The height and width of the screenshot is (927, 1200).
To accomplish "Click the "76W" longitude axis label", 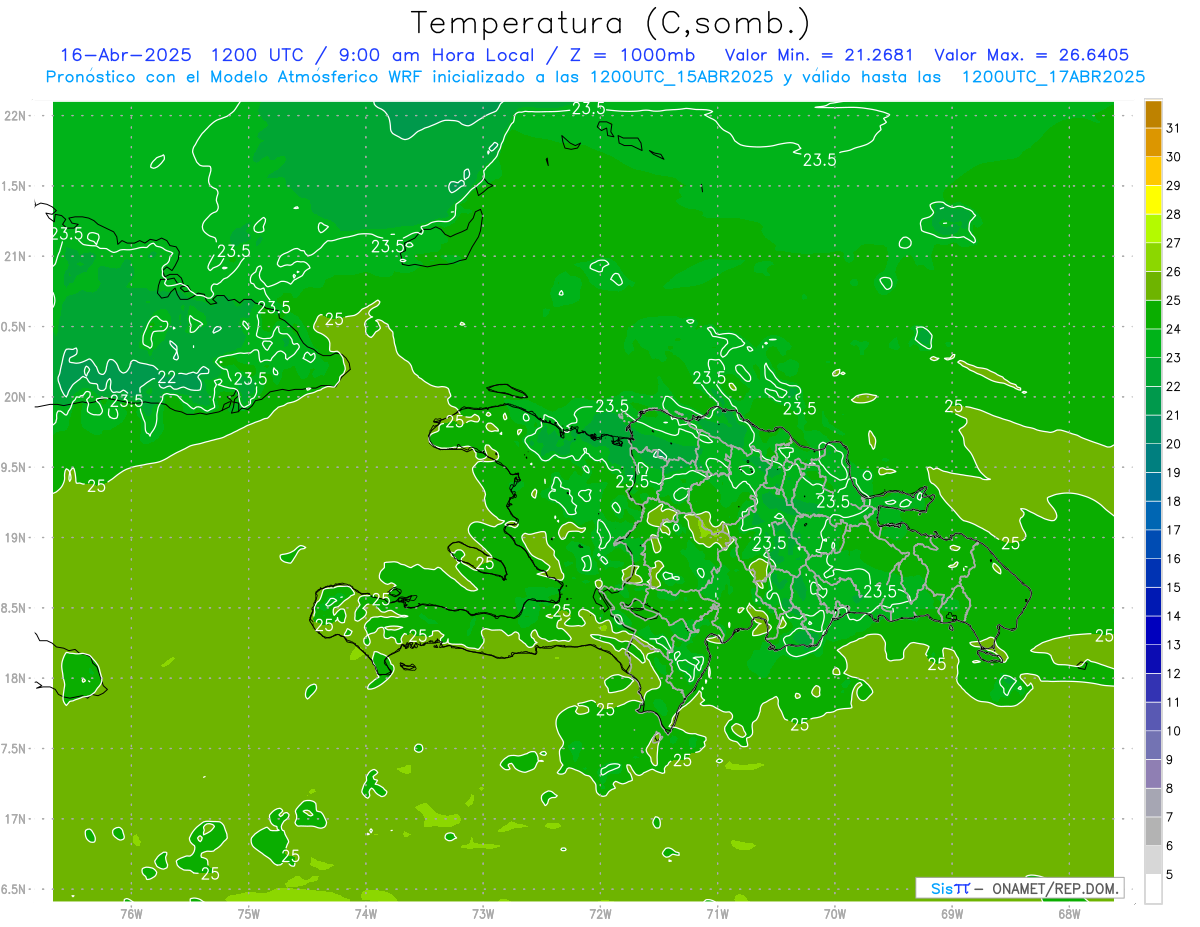I will tap(131, 913).
